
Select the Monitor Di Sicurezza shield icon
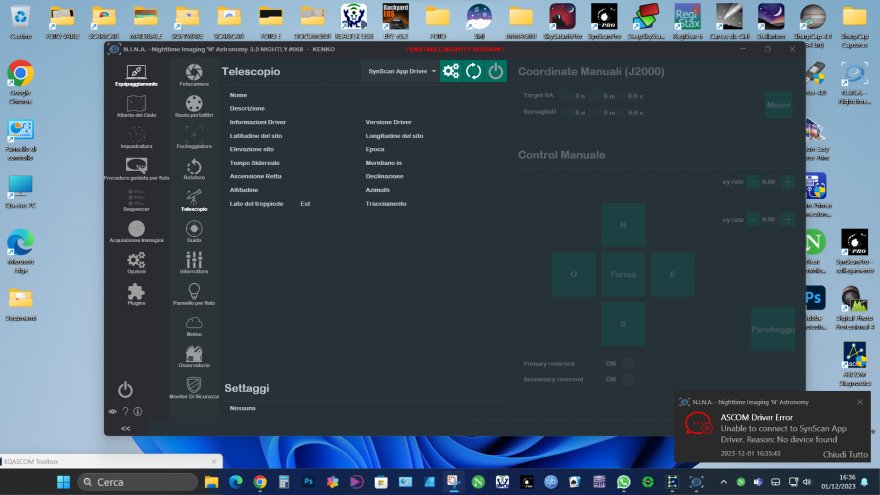[194, 388]
